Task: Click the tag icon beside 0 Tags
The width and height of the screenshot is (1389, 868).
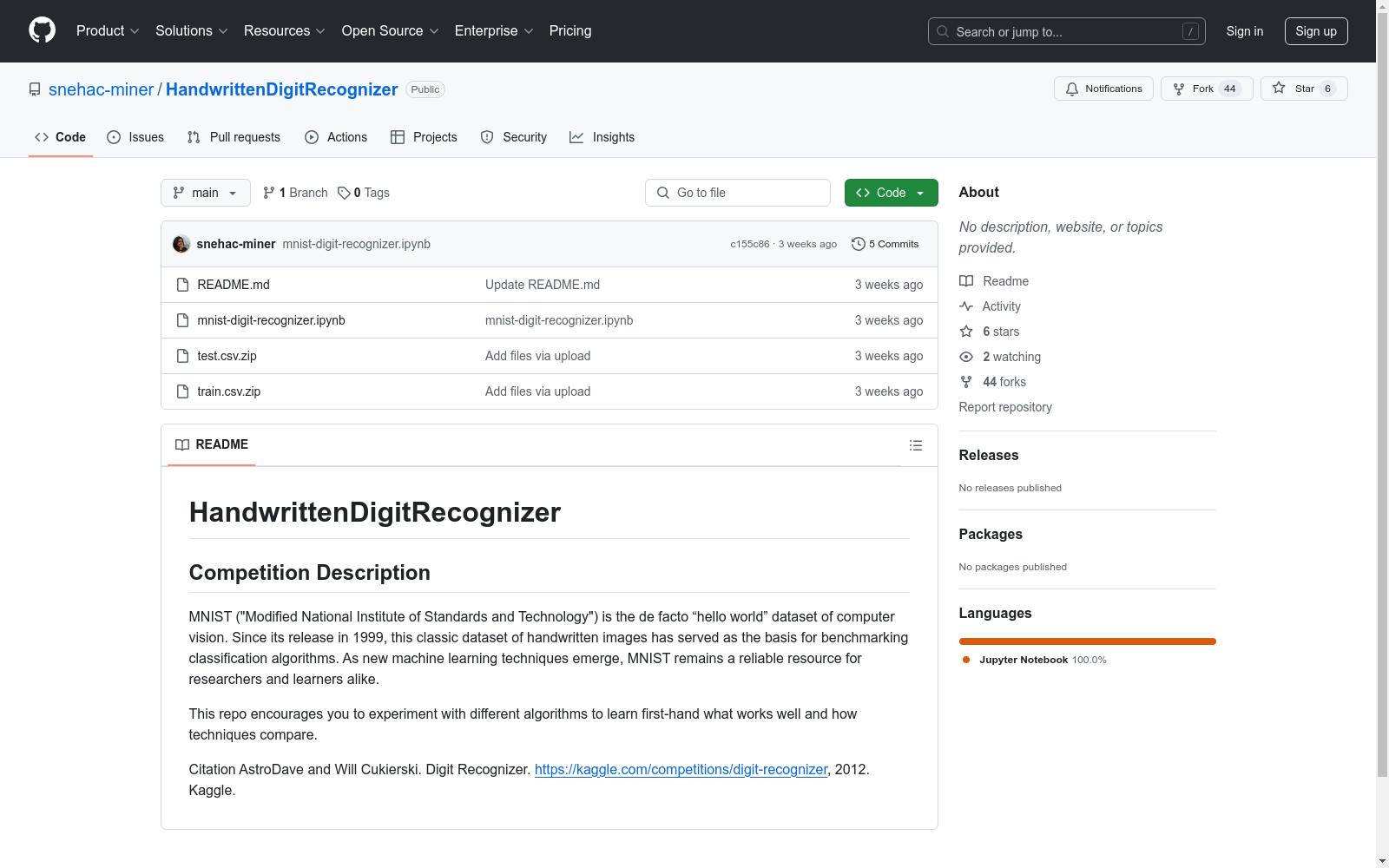Action: 344,193
